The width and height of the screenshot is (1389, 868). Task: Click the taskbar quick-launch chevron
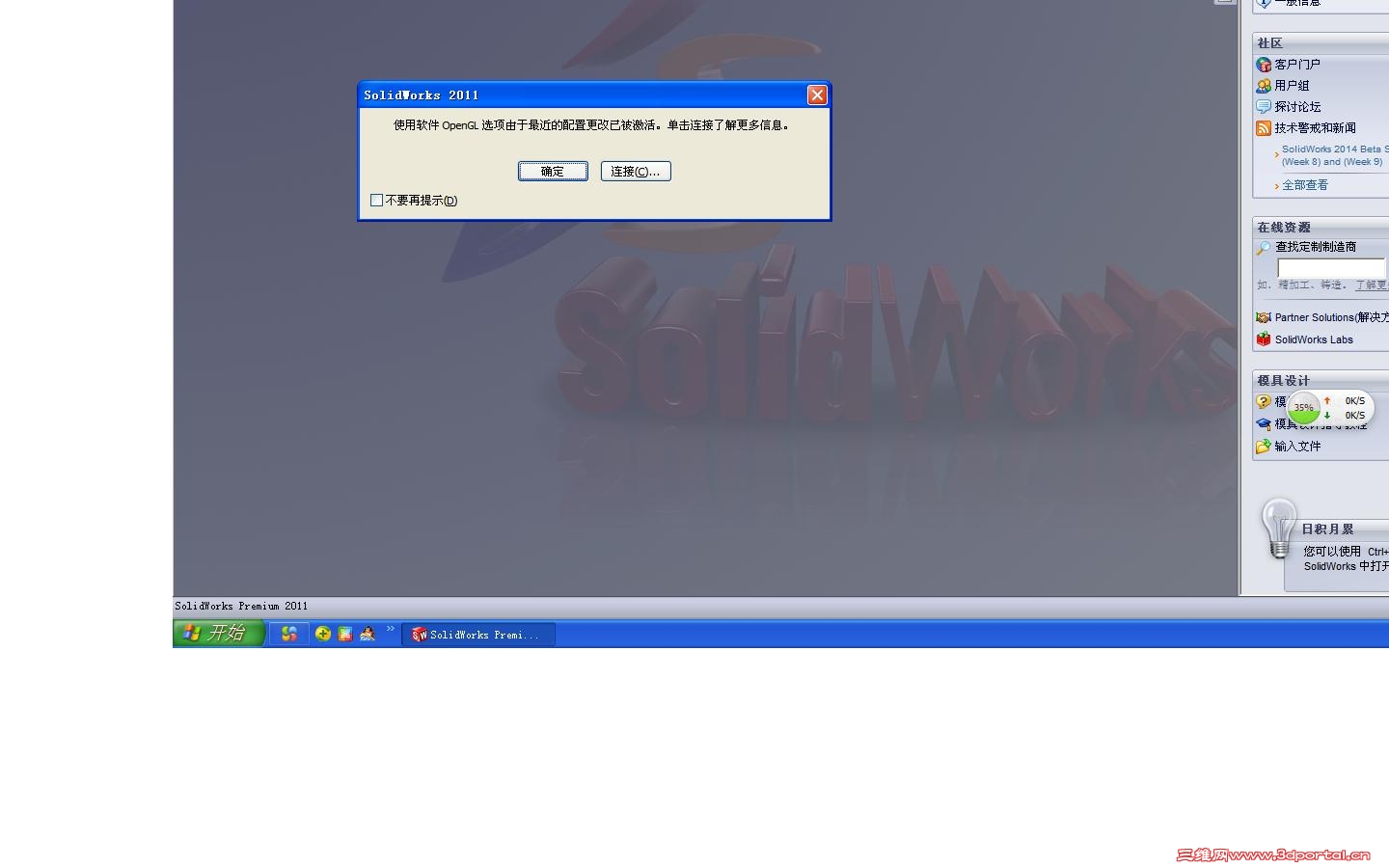[390, 628]
